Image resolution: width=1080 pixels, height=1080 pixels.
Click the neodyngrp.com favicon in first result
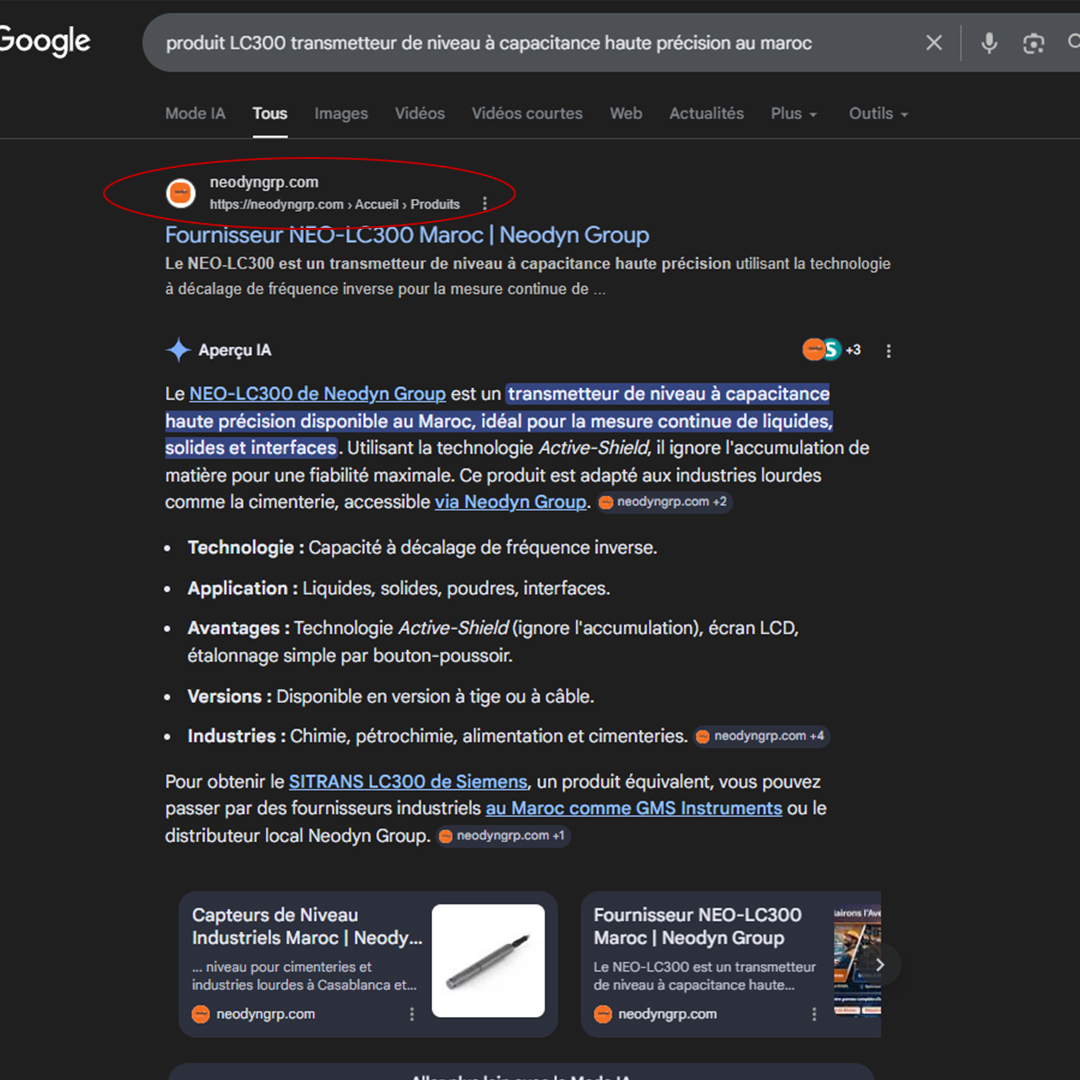pyautogui.click(x=181, y=193)
